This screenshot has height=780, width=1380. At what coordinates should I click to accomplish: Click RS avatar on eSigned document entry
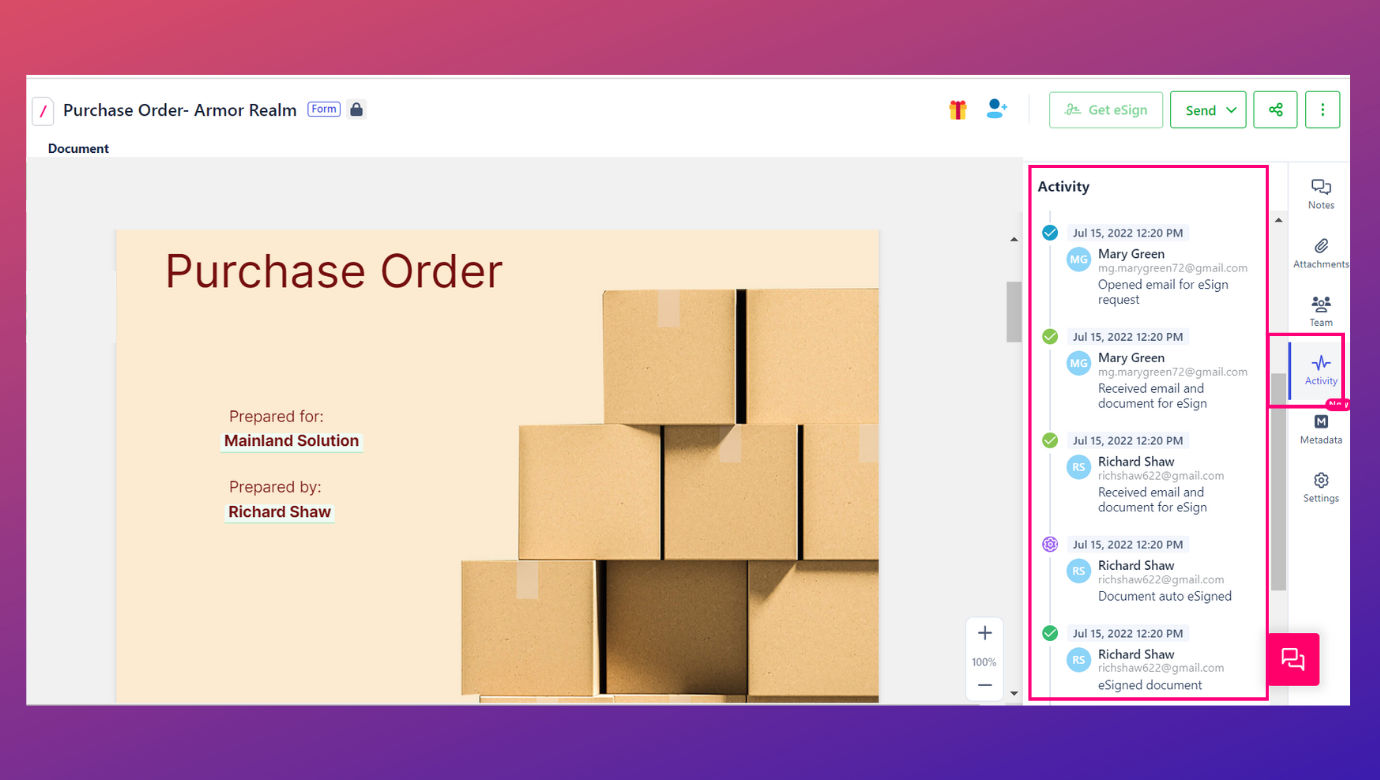tap(1078, 660)
